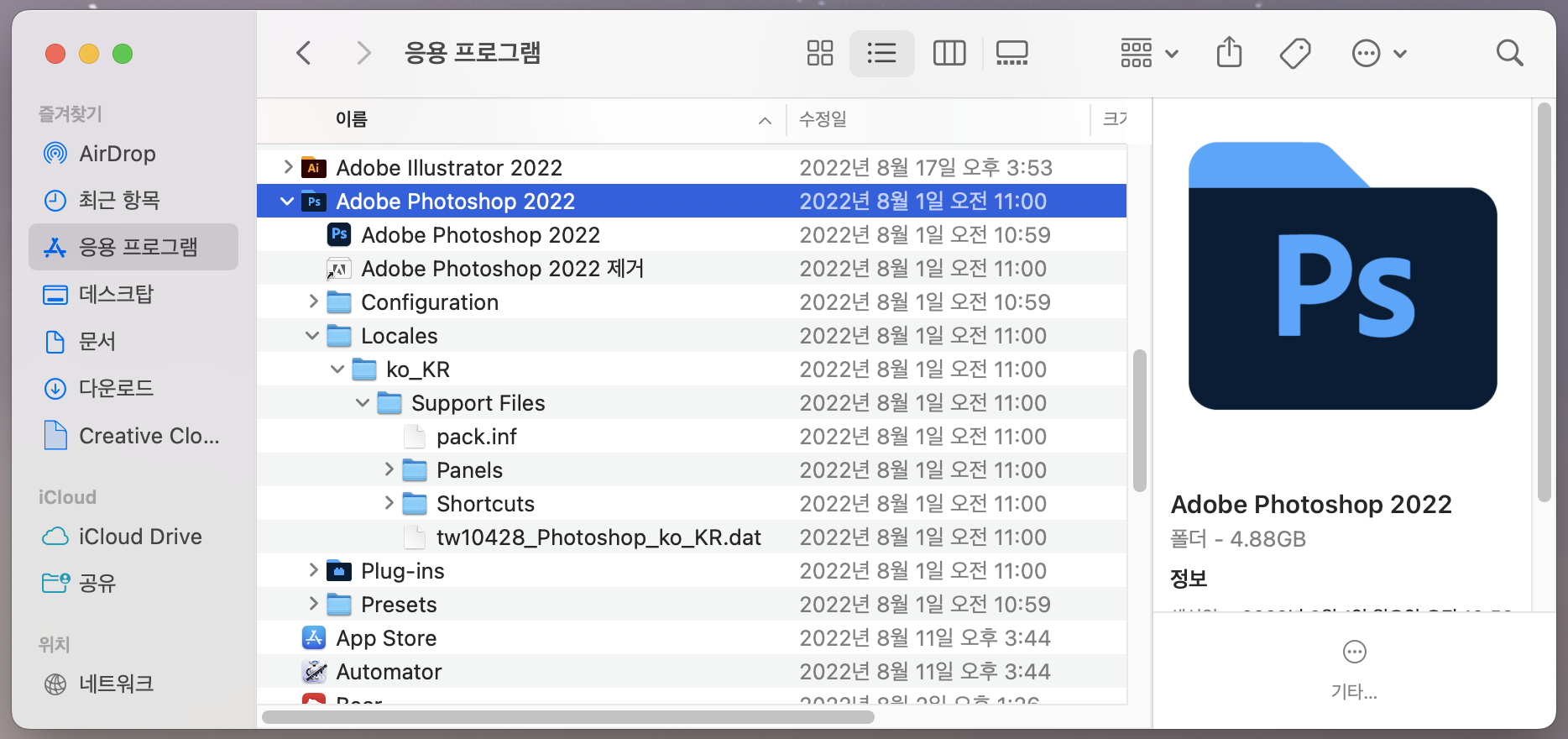
Task: Click the file list vertical scrollbar
Action: point(1139,420)
